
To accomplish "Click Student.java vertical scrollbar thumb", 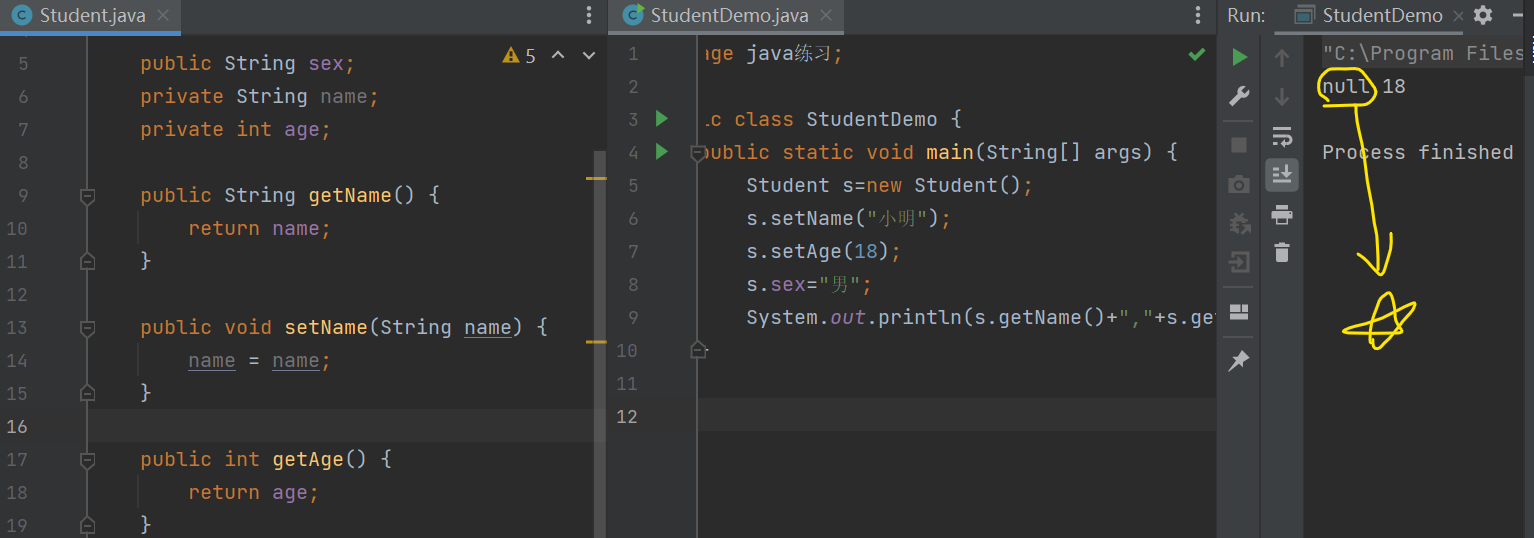I will [x=600, y=343].
